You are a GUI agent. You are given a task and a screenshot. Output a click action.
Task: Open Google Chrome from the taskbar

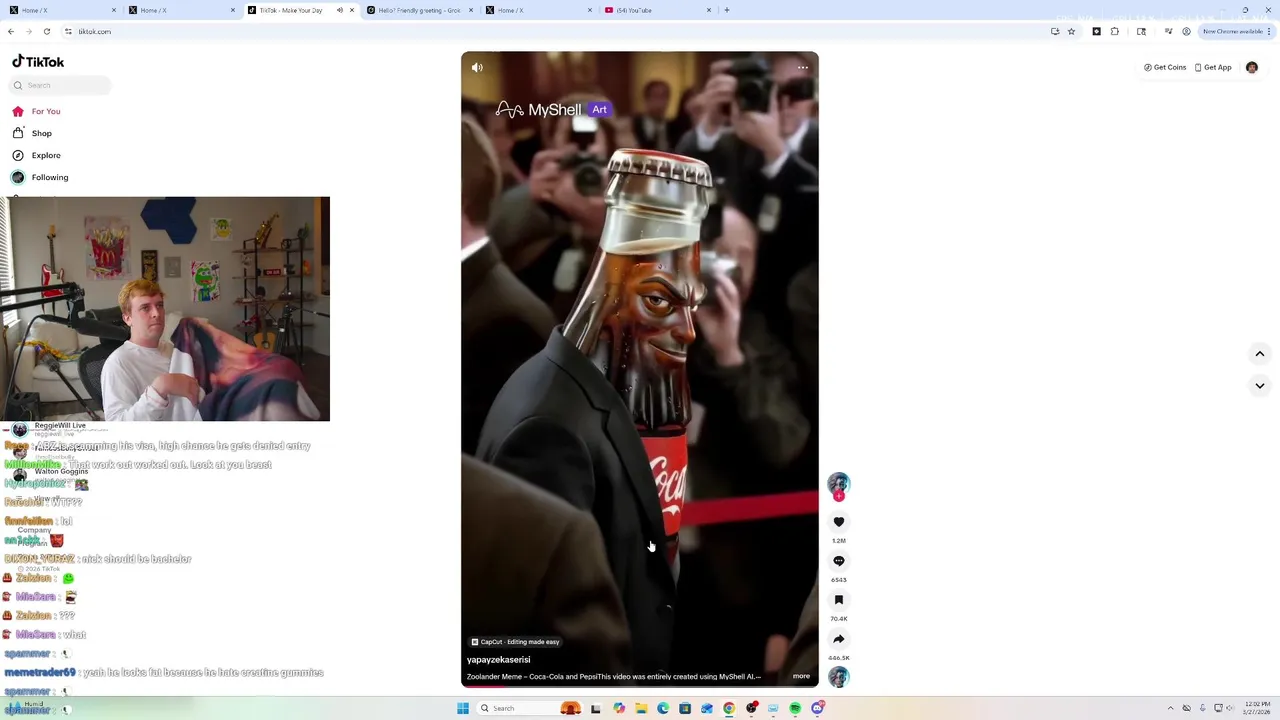tap(729, 708)
